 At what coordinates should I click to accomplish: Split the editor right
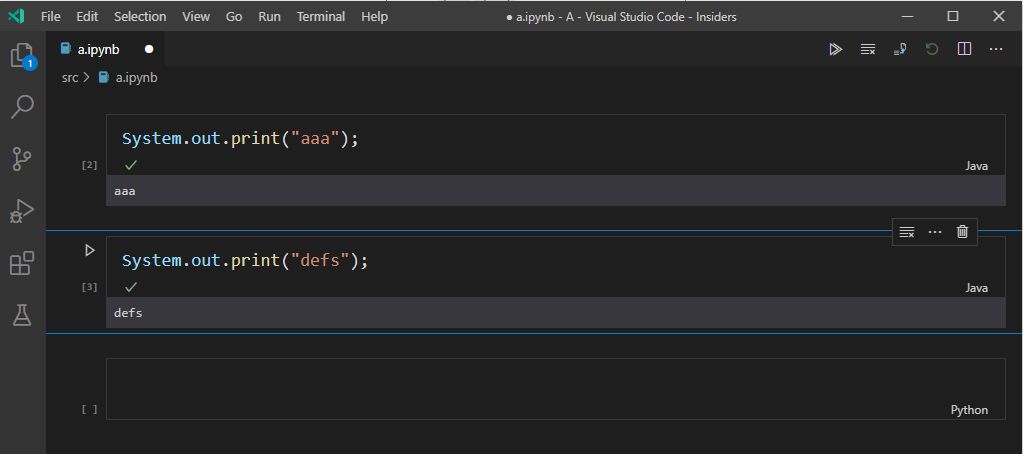(x=964, y=50)
